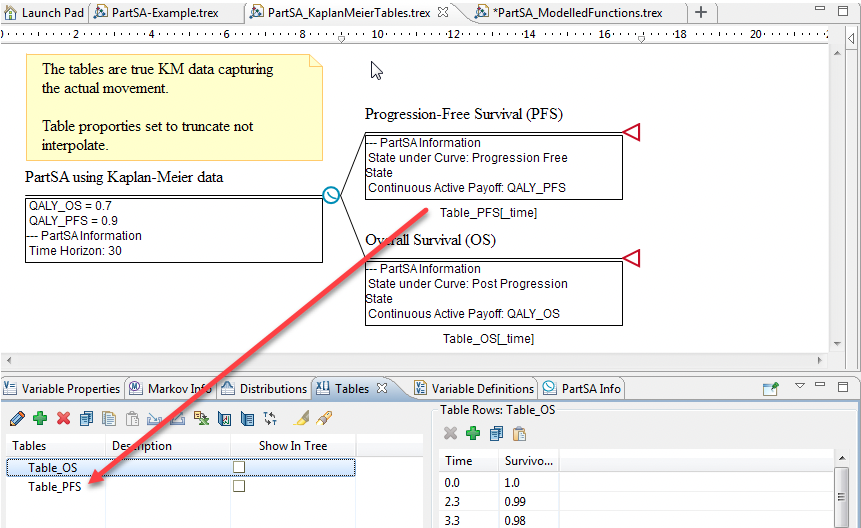The height and width of the screenshot is (528, 861).
Task: Paste rows in Table Rows panel
Action: (x=519, y=433)
